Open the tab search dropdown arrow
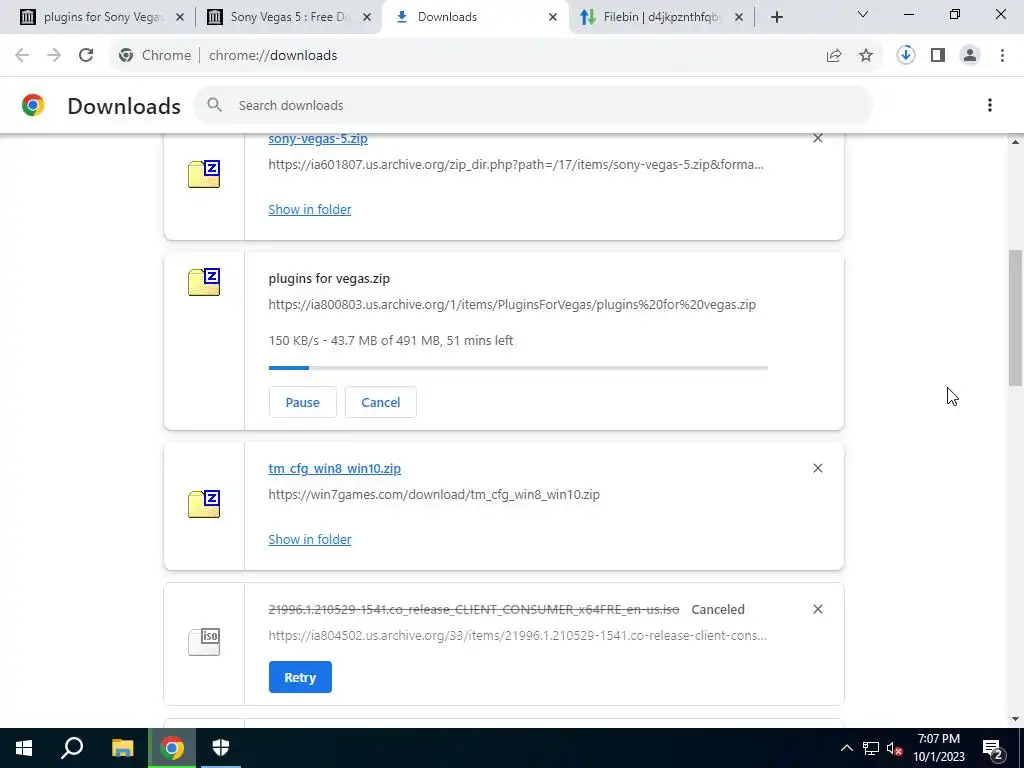Screen dimensions: 1024x768 click(x=862, y=14)
